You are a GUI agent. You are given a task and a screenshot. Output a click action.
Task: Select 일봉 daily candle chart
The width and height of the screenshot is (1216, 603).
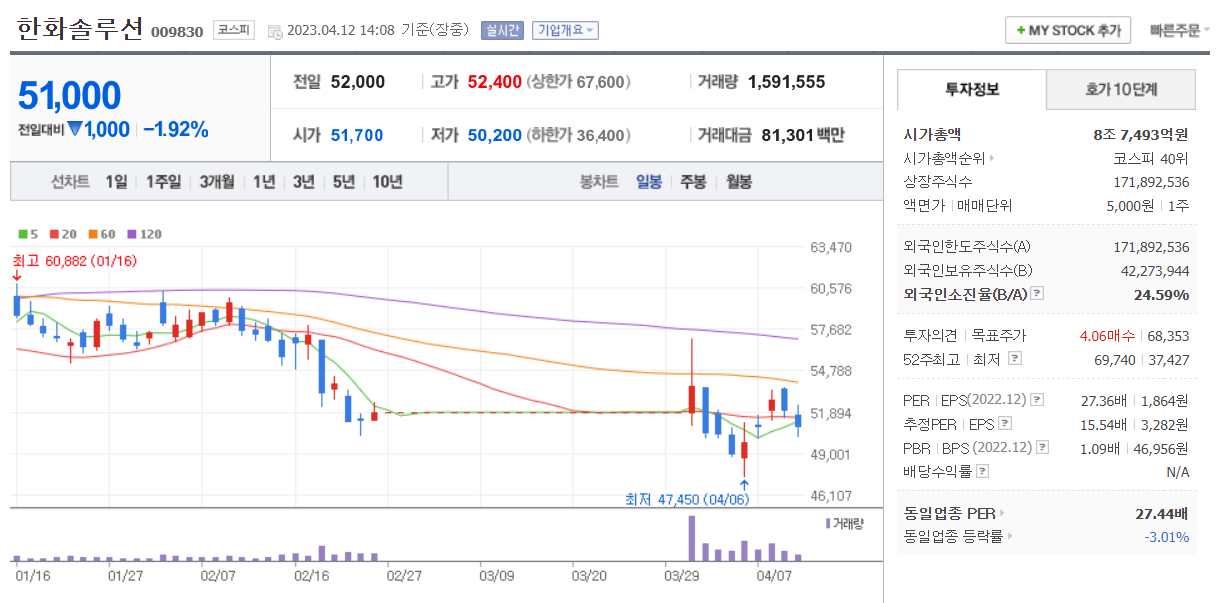pyautogui.click(x=649, y=181)
